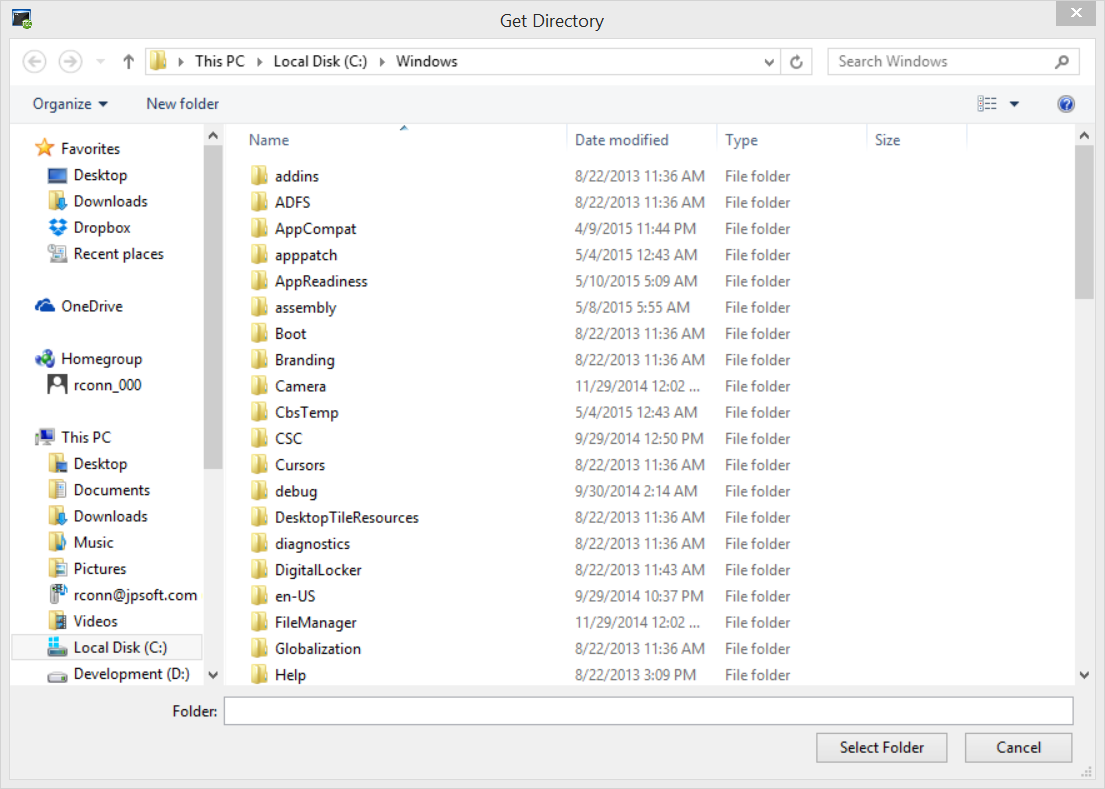
Task: Click the search magnifier icon
Action: click(1061, 62)
